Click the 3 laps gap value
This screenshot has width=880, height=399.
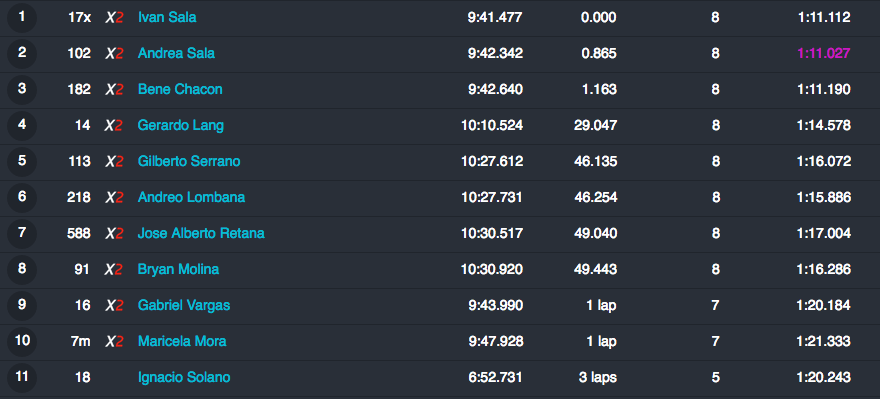click(597, 377)
